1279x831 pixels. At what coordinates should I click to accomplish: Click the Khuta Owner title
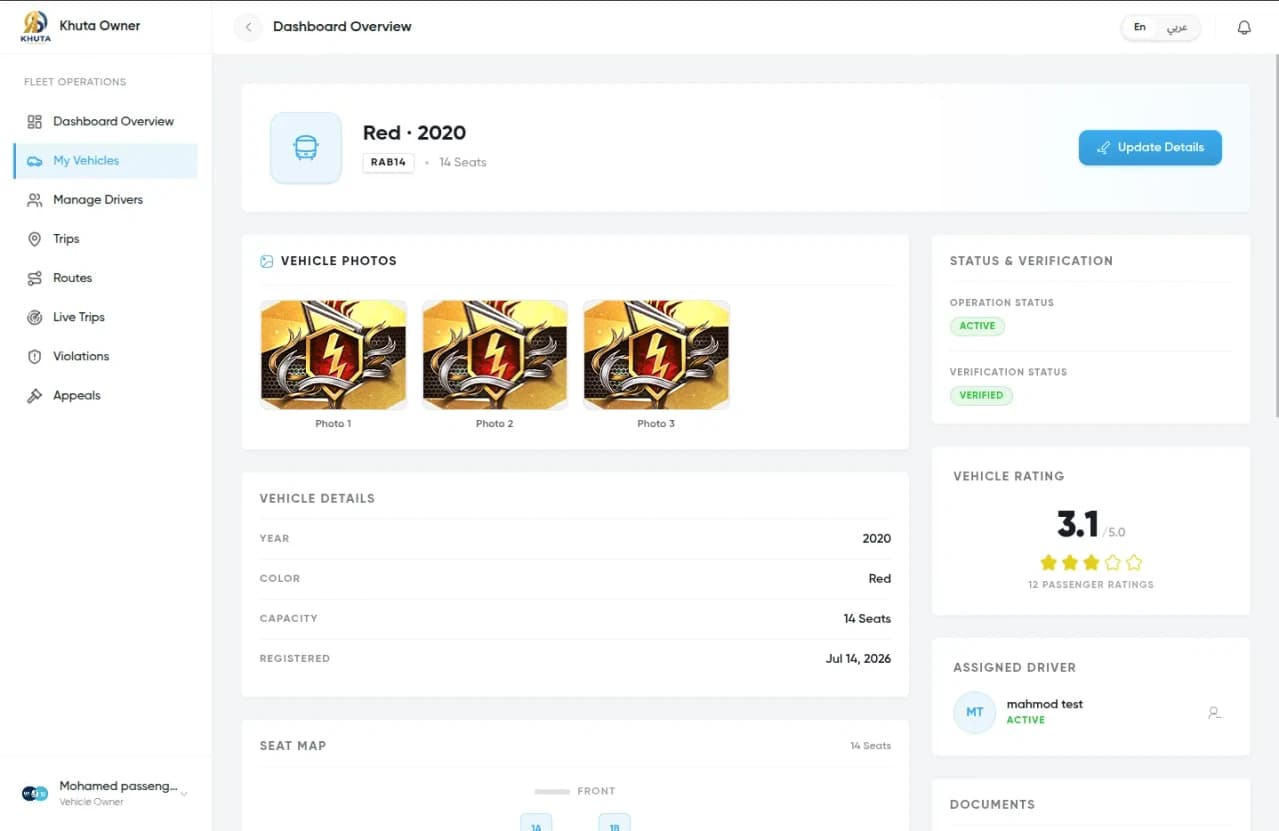100,25
